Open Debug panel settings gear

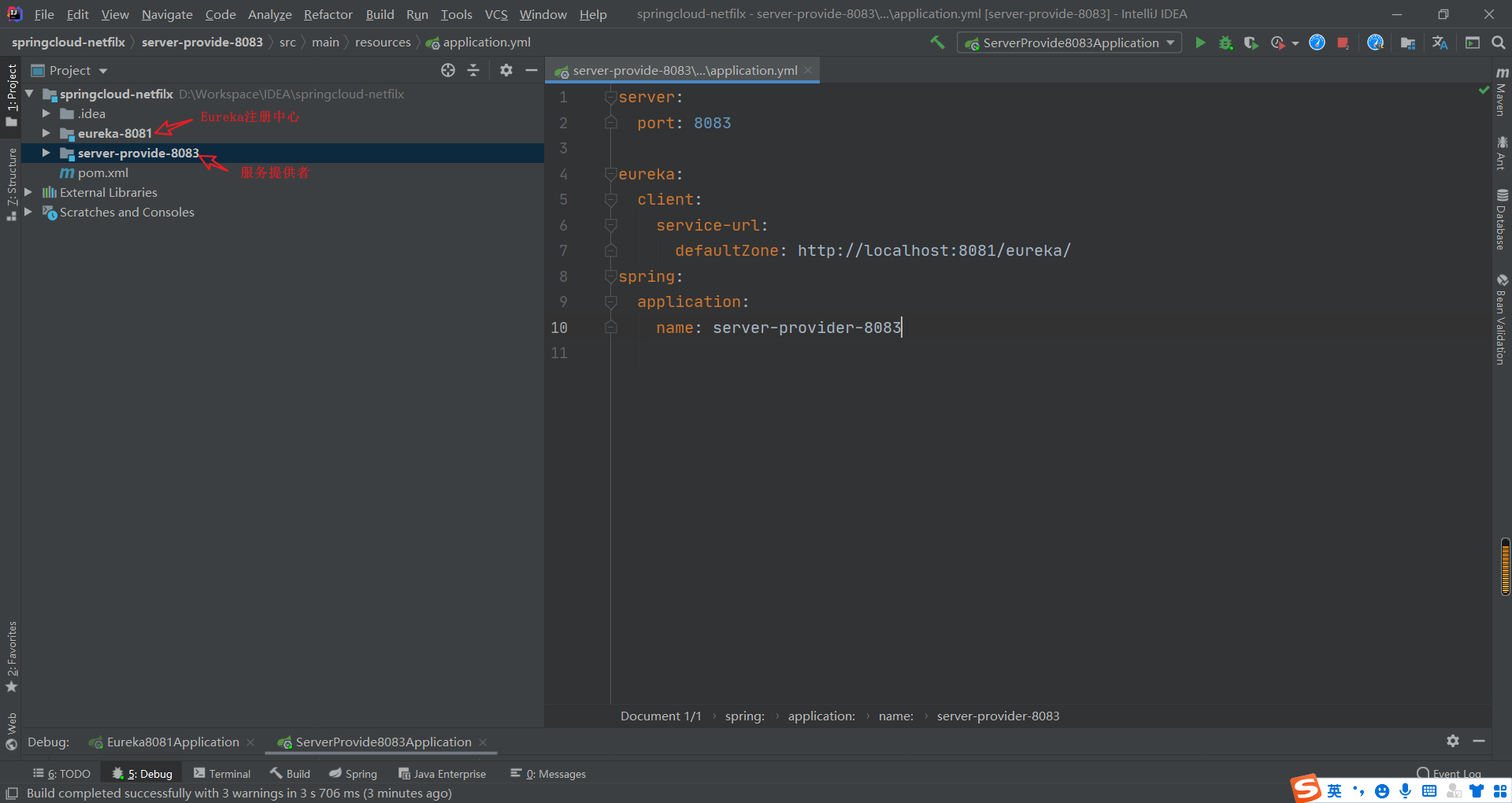click(x=1453, y=741)
